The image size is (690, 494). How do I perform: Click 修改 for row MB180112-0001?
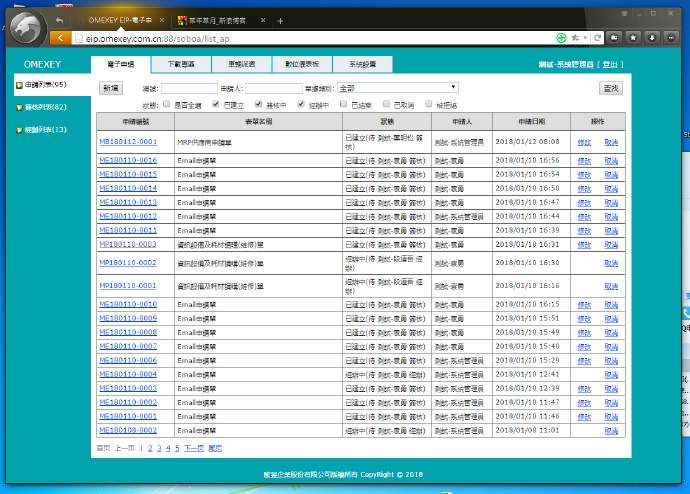tap(584, 142)
